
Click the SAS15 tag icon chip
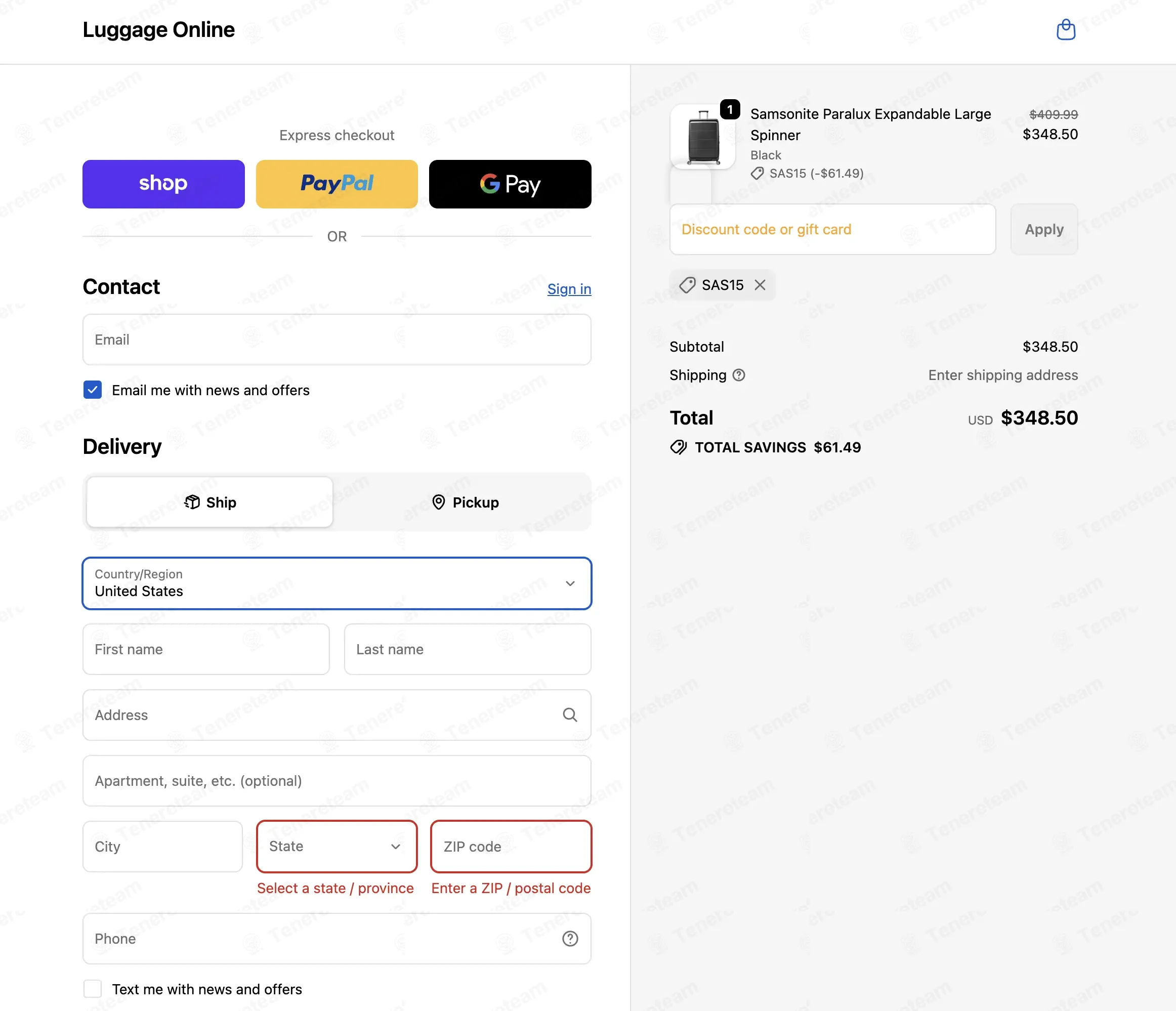687,285
